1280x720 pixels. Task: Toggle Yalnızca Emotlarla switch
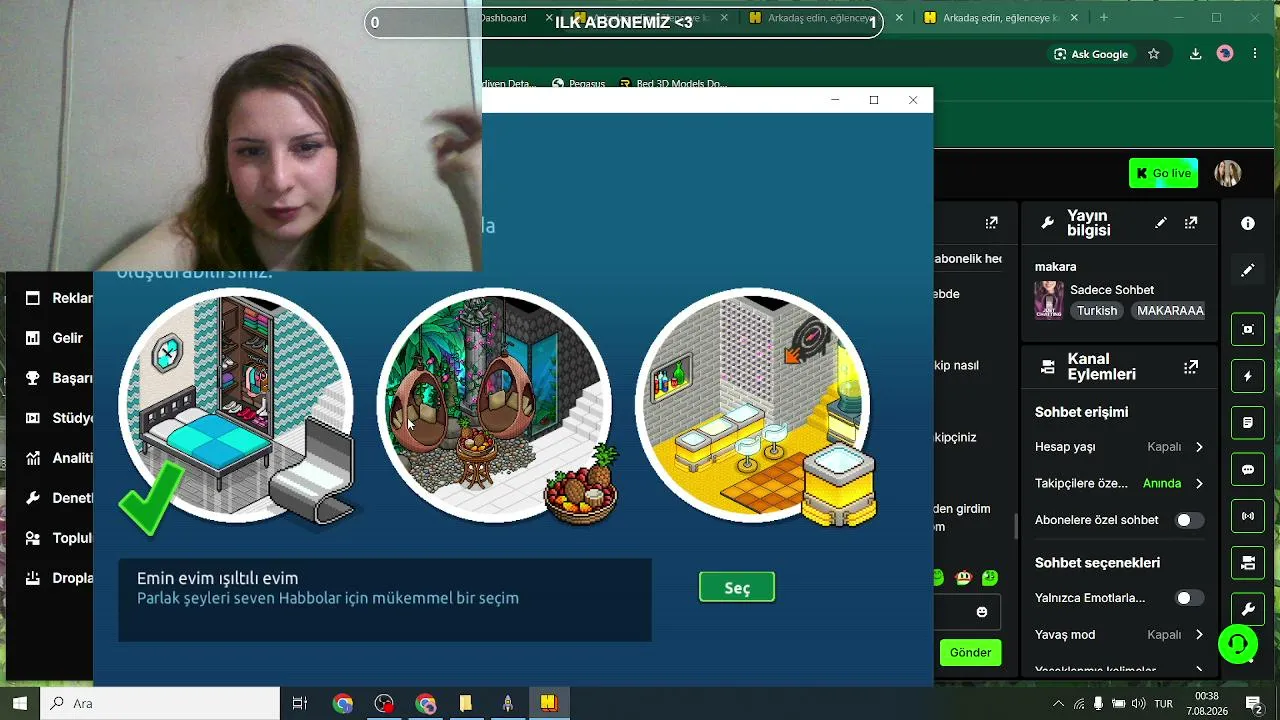pyautogui.click(x=1189, y=598)
